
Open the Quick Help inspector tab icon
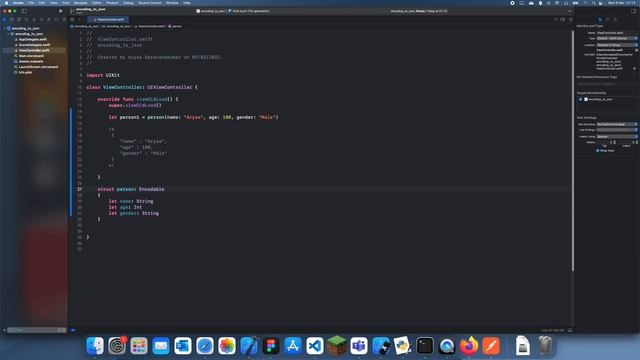[615, 19]
